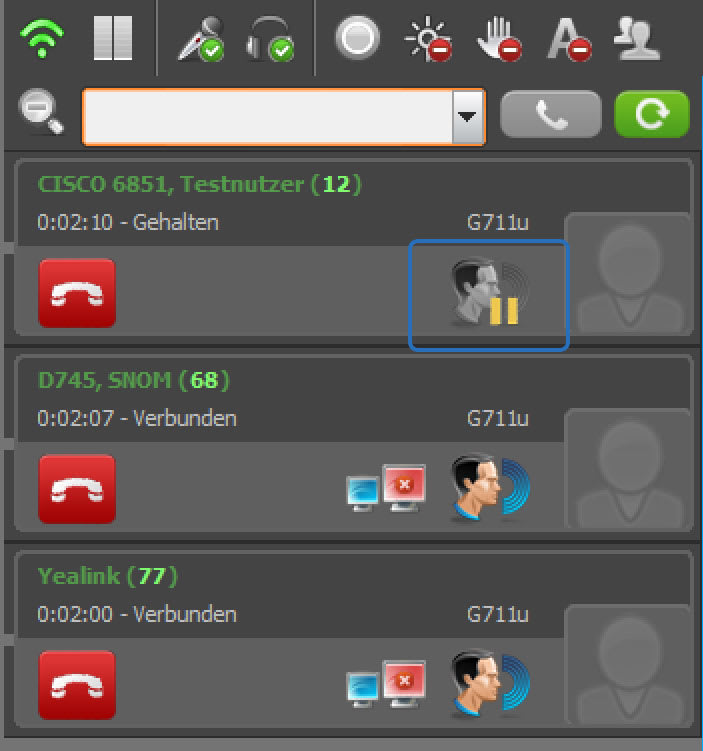Open the headset settings icon
This screenshot has height=751, width=703.
[270, 39]
